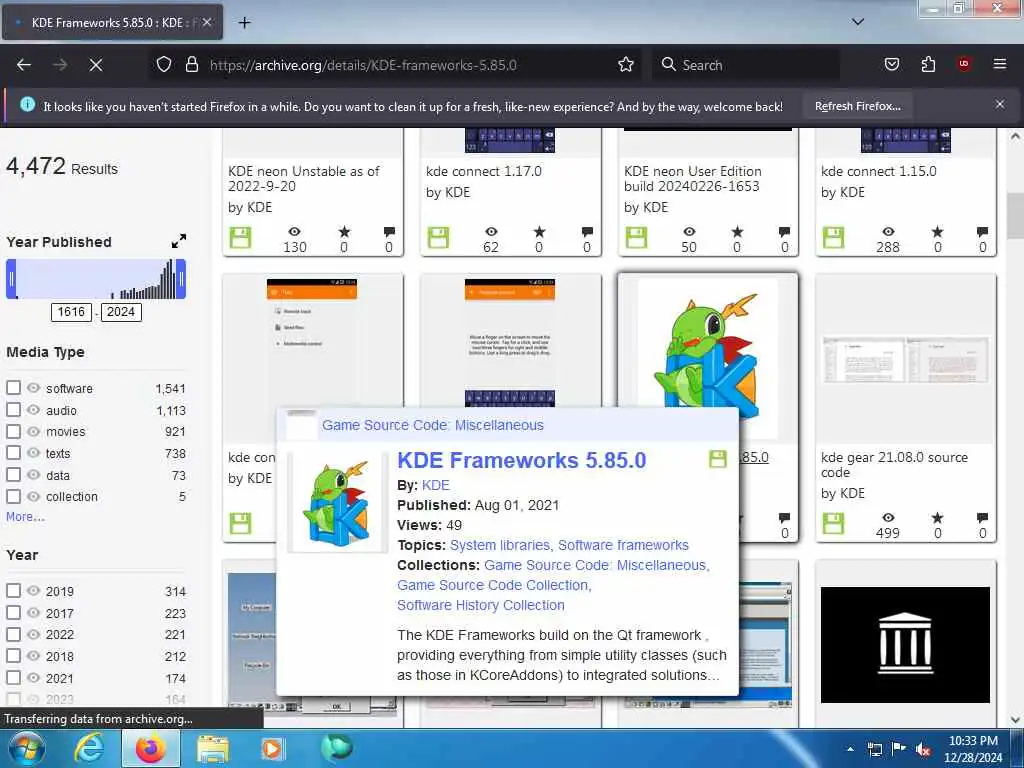Open the kde connect 1.15.0 item
This screenshot has height=768, width=1024.
click(x=878, y=171)
